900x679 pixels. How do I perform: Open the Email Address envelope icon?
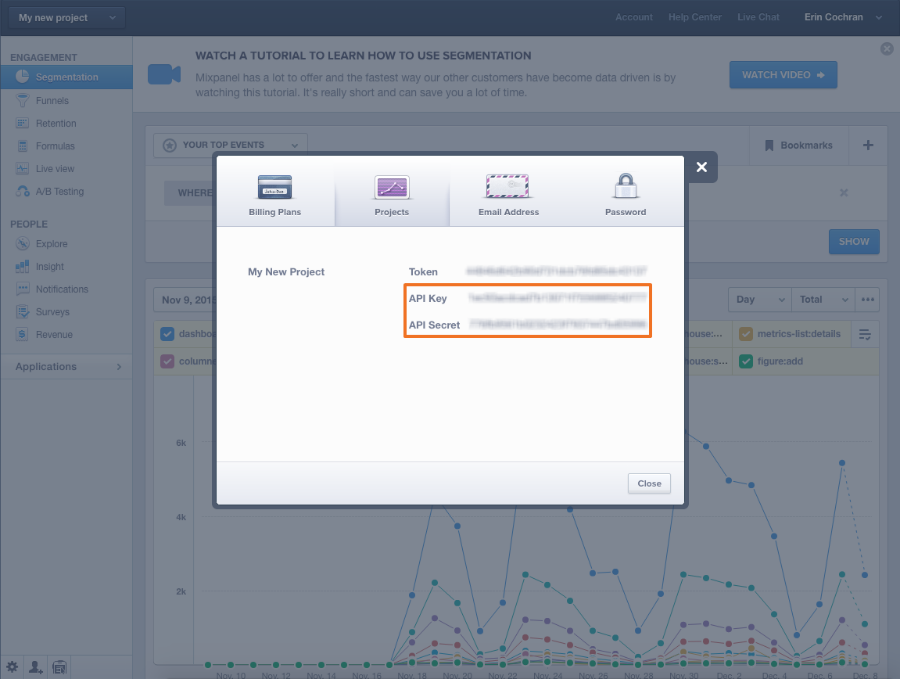508,187
